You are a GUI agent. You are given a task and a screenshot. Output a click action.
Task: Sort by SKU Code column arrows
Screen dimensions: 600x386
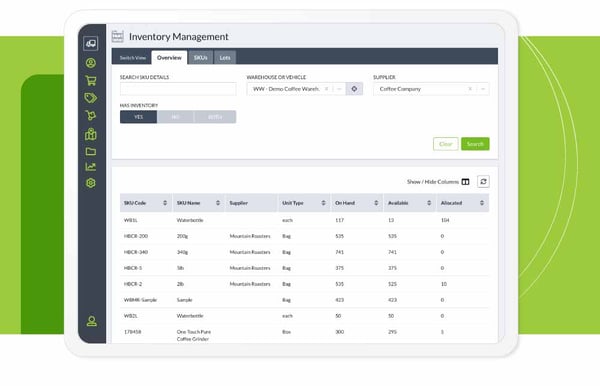pos(165,203)
